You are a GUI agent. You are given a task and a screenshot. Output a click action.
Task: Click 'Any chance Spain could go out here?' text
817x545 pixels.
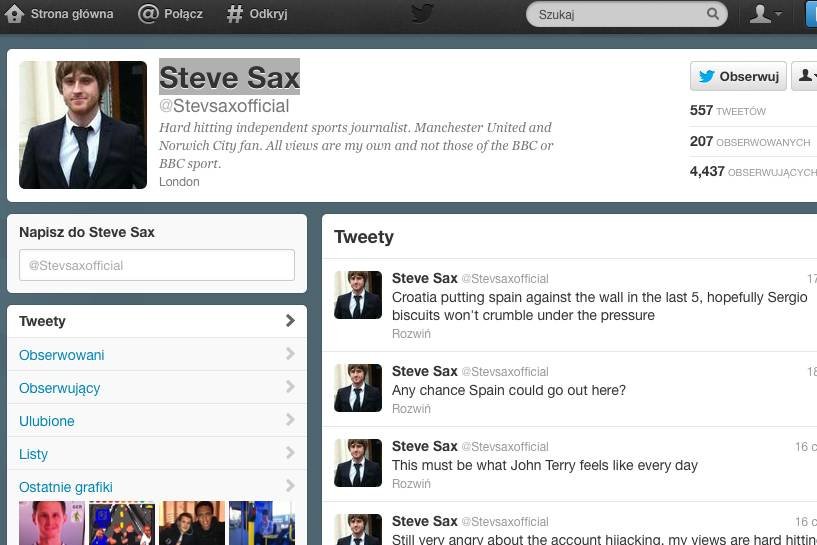coord(509,390)
